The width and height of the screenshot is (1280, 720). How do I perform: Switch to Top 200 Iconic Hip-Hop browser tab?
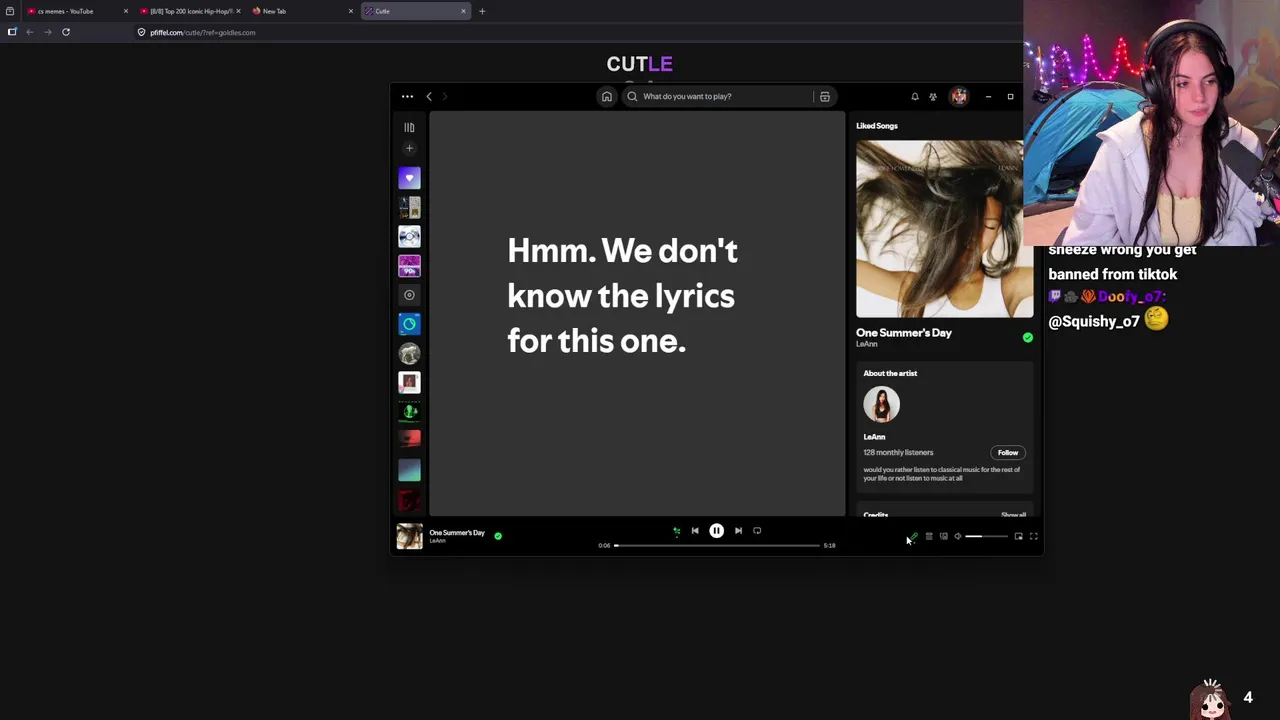(x=190, y=11)
